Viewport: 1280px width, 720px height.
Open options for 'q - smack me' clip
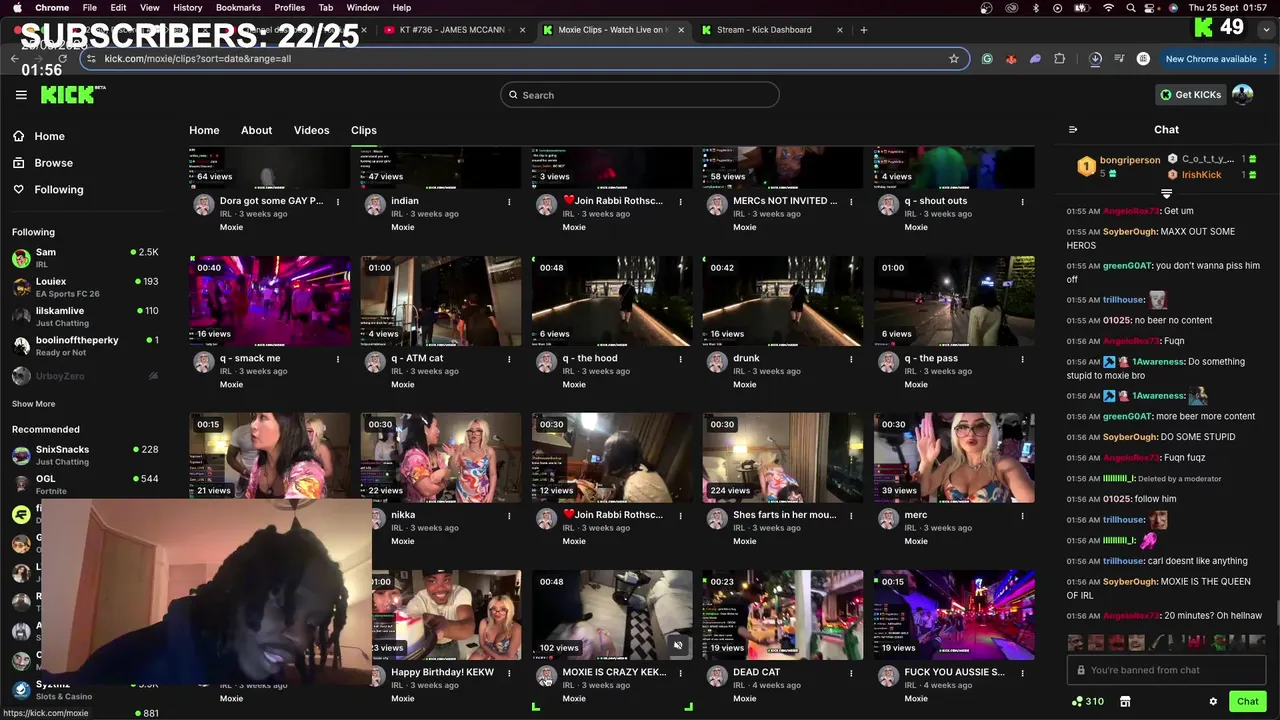pos(338,359)
